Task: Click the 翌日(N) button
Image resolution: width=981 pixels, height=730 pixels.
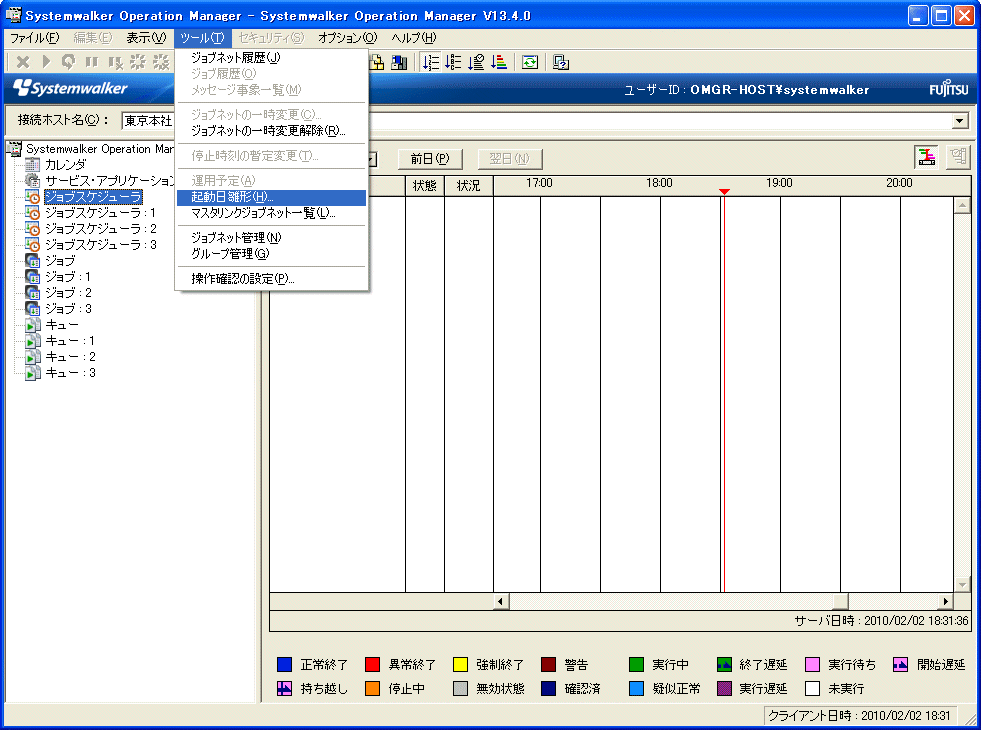Action: click(509, 159)
